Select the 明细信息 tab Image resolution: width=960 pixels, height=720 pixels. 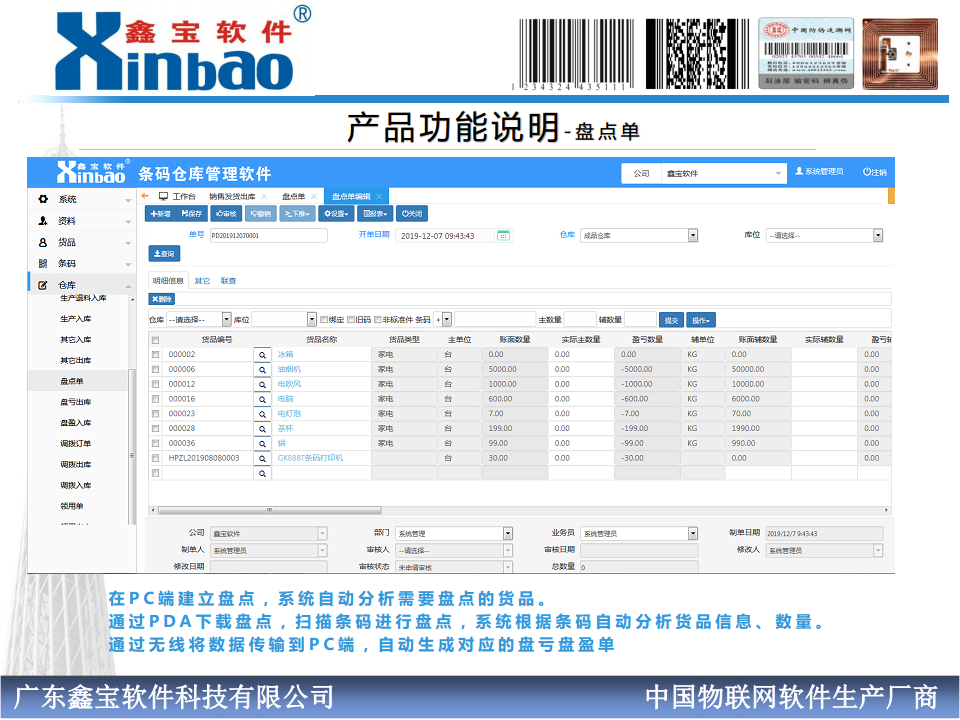point(168,280)
